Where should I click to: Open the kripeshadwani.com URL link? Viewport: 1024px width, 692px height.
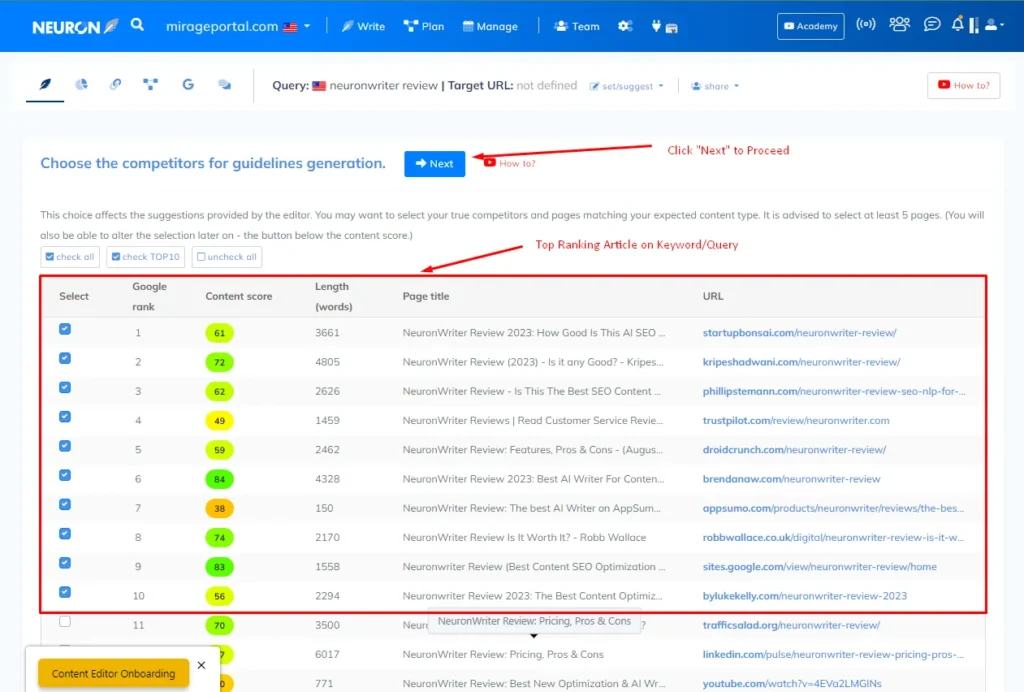click(801, 362)
